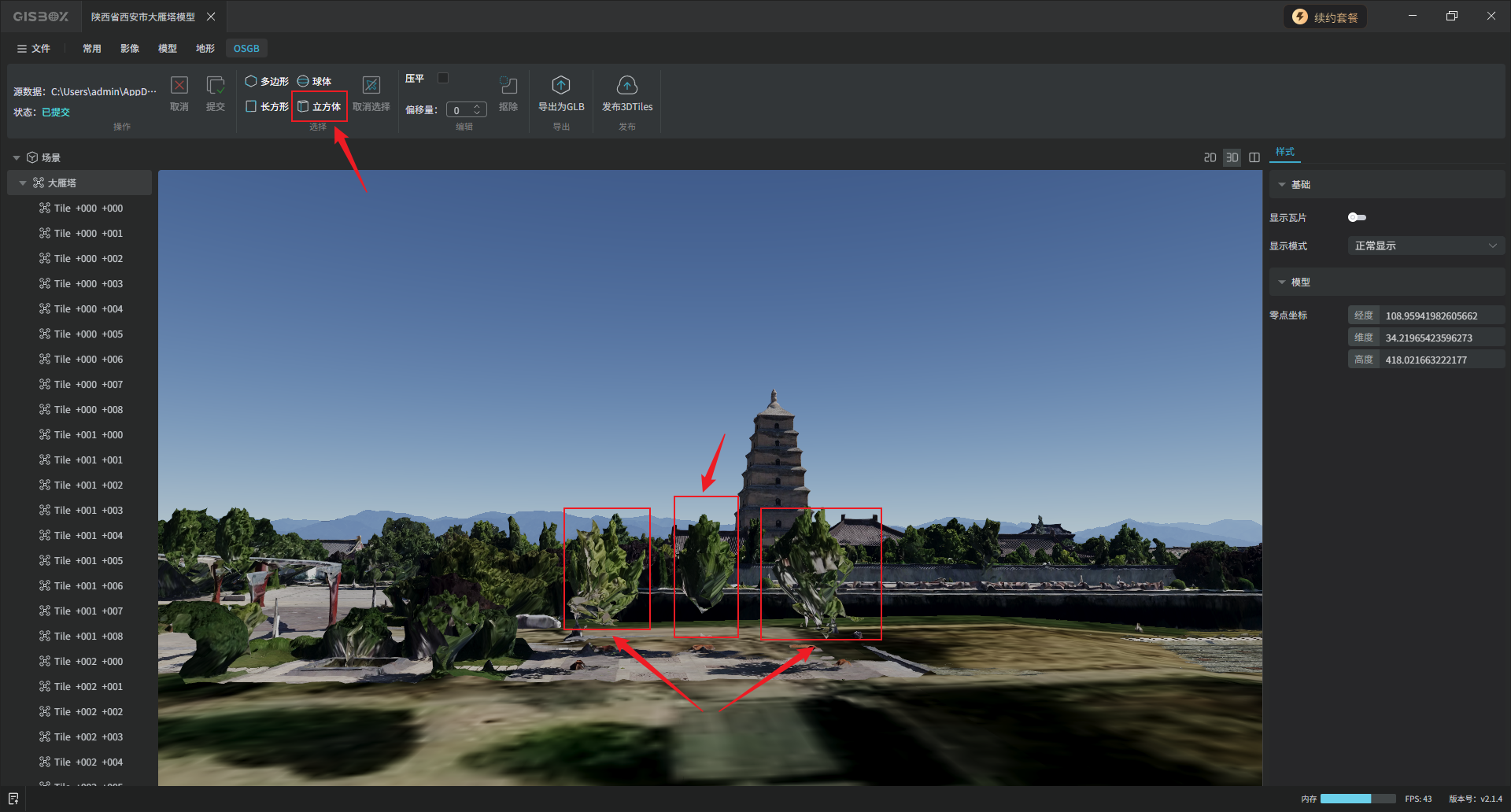Click the 导出为GLB export icon
1511x812 pixels.
coord(561,86)
